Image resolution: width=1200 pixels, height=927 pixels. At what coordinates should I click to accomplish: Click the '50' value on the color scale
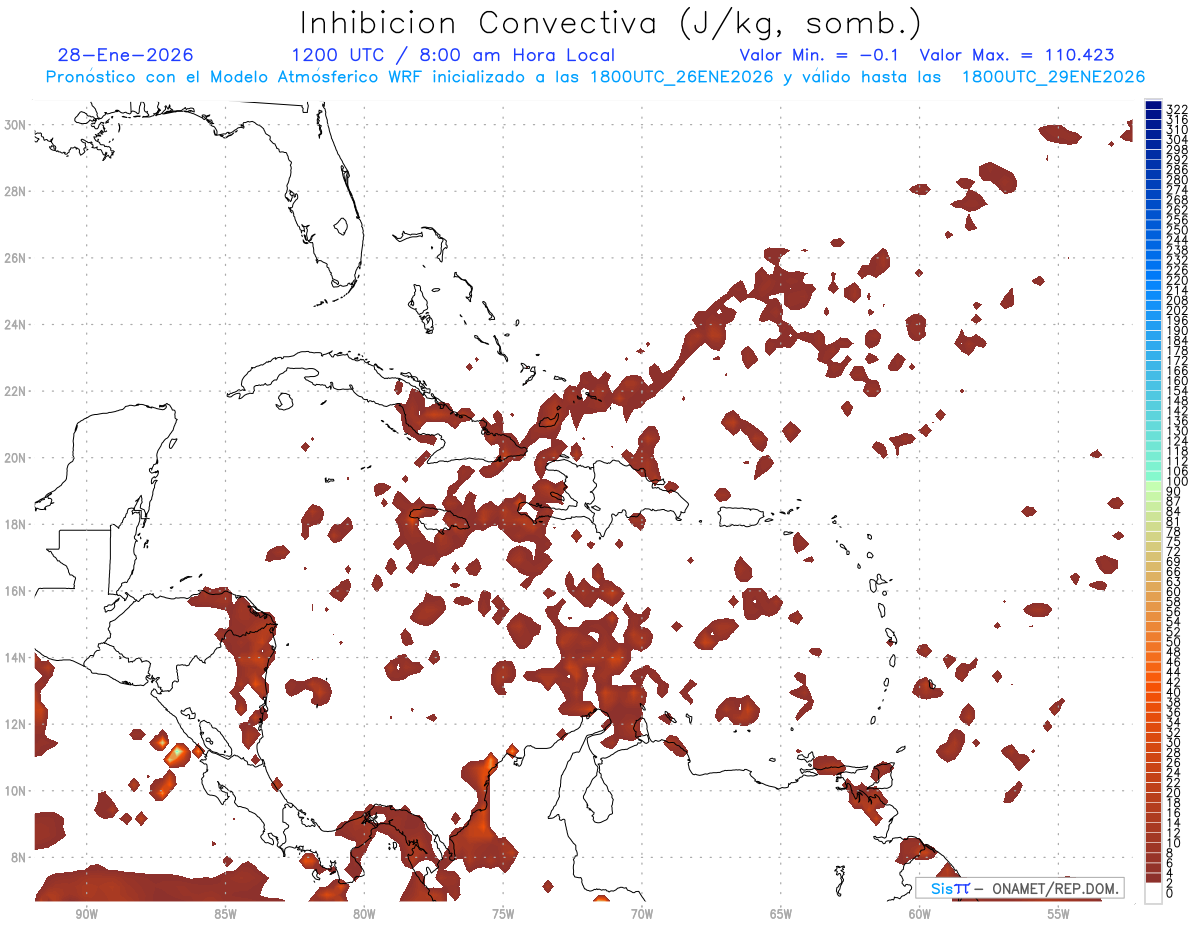(x=1173, y=642)
